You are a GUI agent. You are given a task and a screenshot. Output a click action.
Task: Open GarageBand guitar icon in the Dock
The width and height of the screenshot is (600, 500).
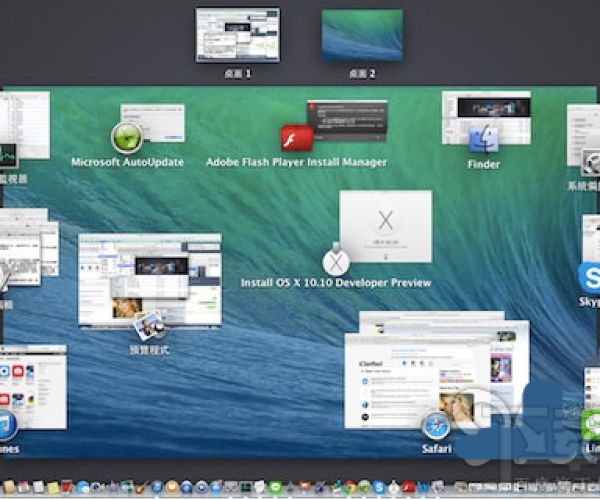pos(142,487)
